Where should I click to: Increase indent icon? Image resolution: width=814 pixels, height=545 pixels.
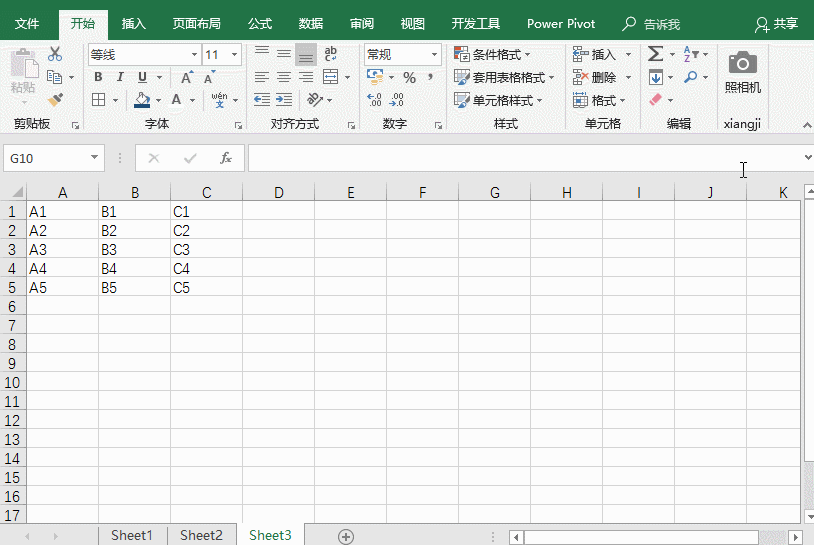(x=284, y=100)
